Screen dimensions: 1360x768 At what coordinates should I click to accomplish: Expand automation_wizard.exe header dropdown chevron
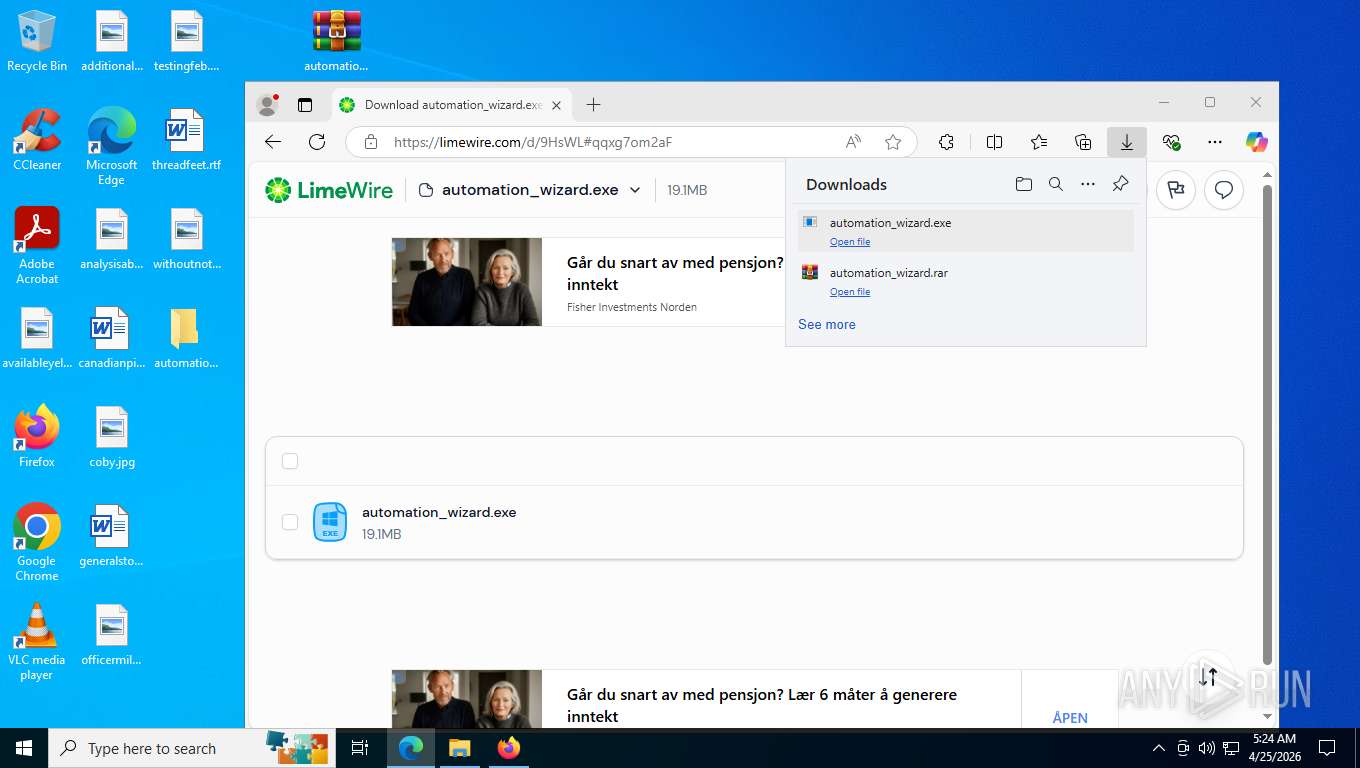point(635,190)
